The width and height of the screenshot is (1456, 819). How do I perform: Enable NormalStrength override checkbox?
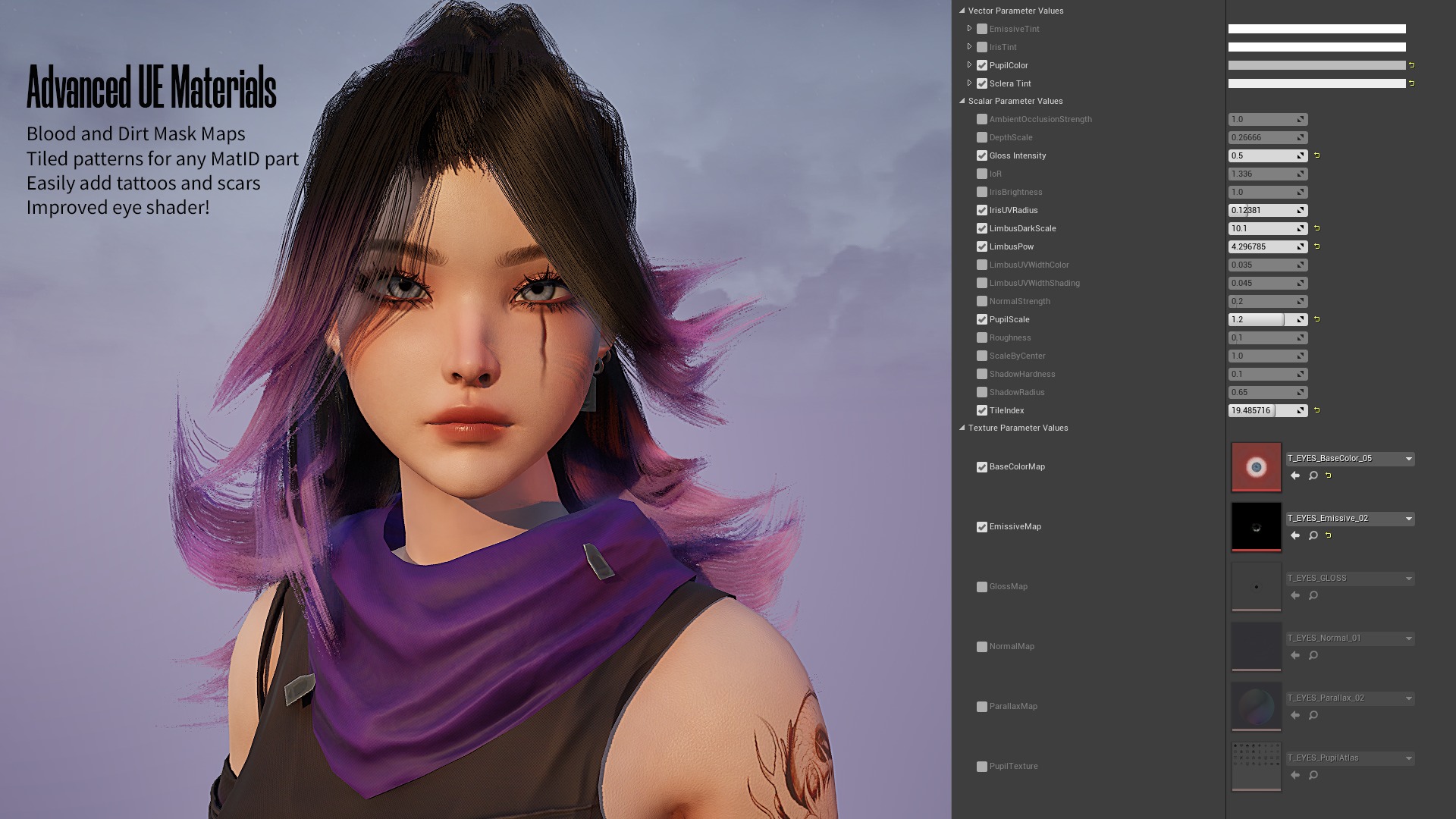tap(982, 301)
